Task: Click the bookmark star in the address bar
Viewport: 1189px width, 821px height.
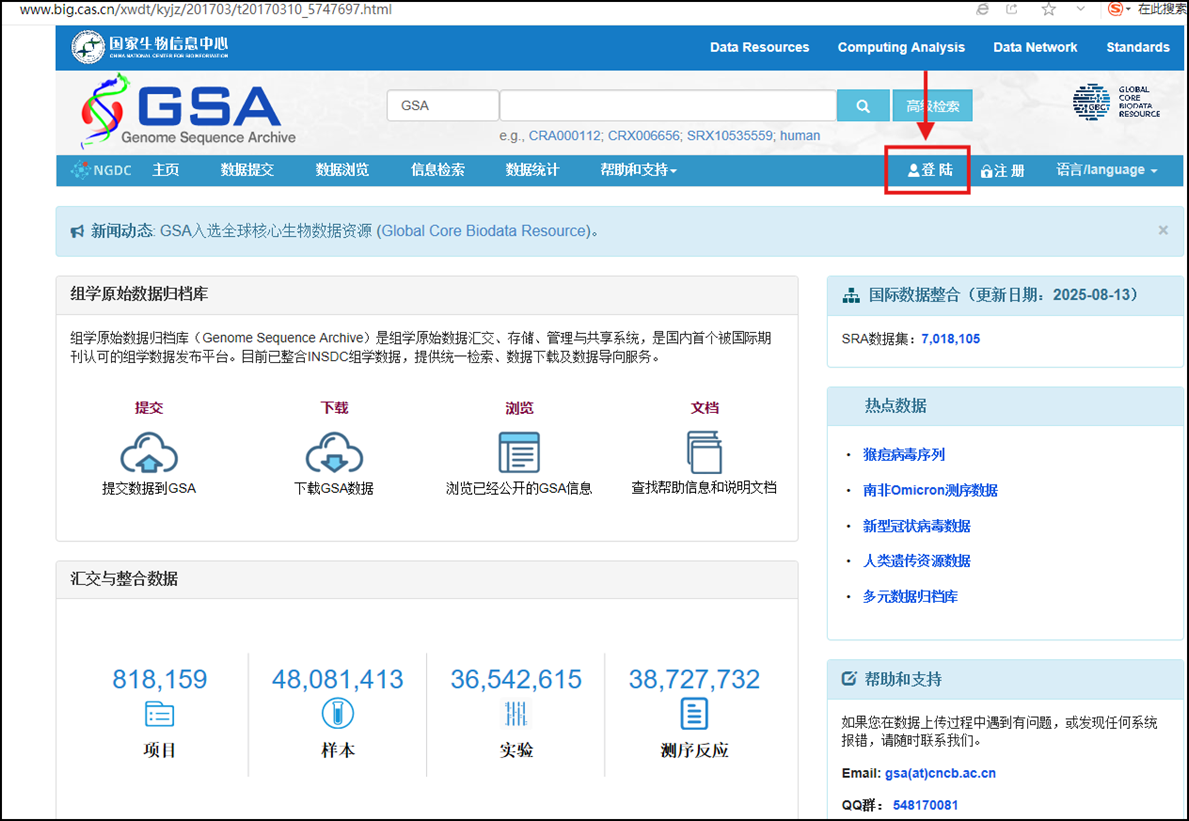Action: (1046, 10)
